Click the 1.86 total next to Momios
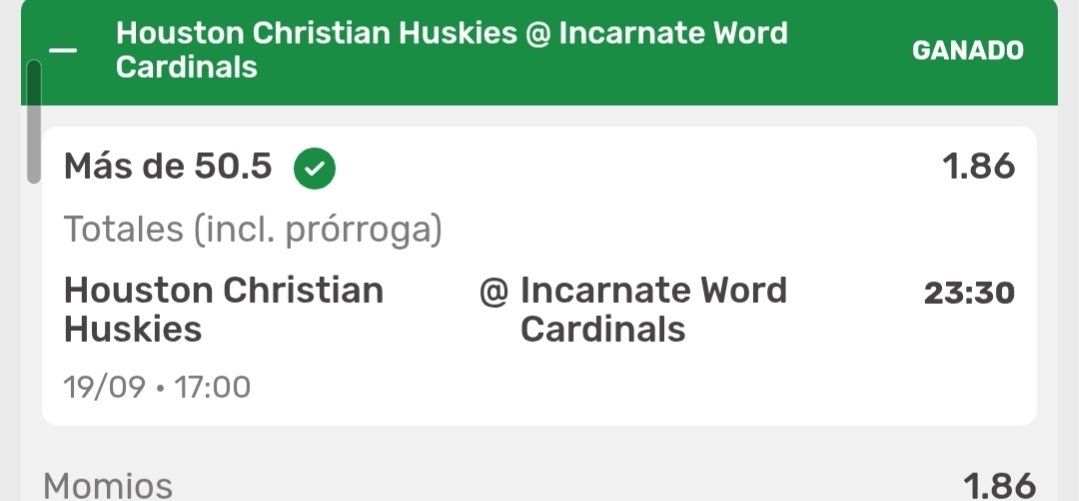 click(999, 486)
